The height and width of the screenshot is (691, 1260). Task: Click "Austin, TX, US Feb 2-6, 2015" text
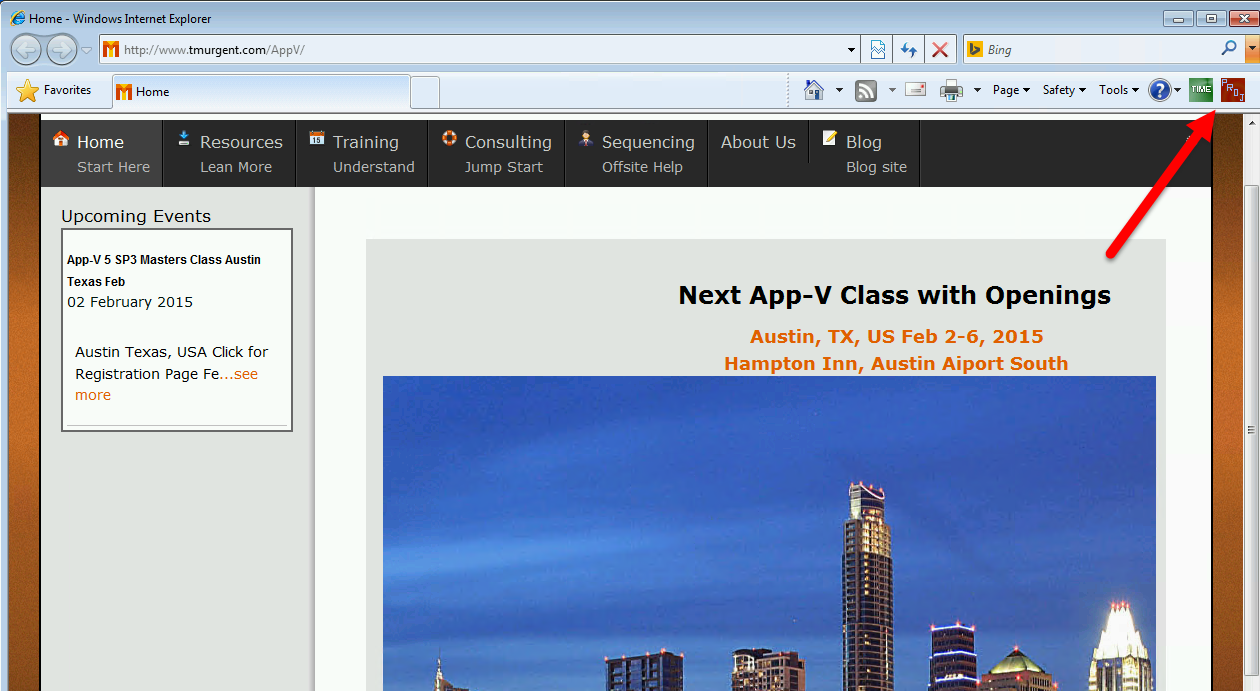897,337
